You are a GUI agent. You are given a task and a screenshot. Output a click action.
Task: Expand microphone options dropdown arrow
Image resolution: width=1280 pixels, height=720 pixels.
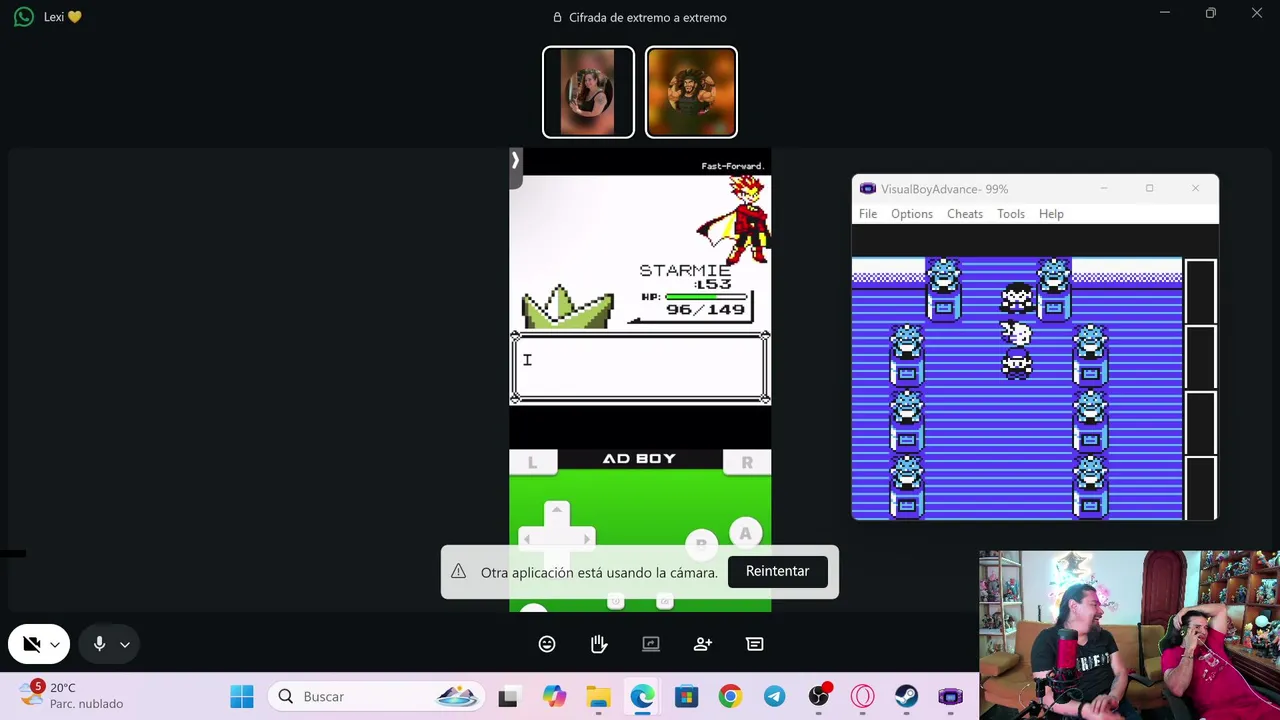125,645
